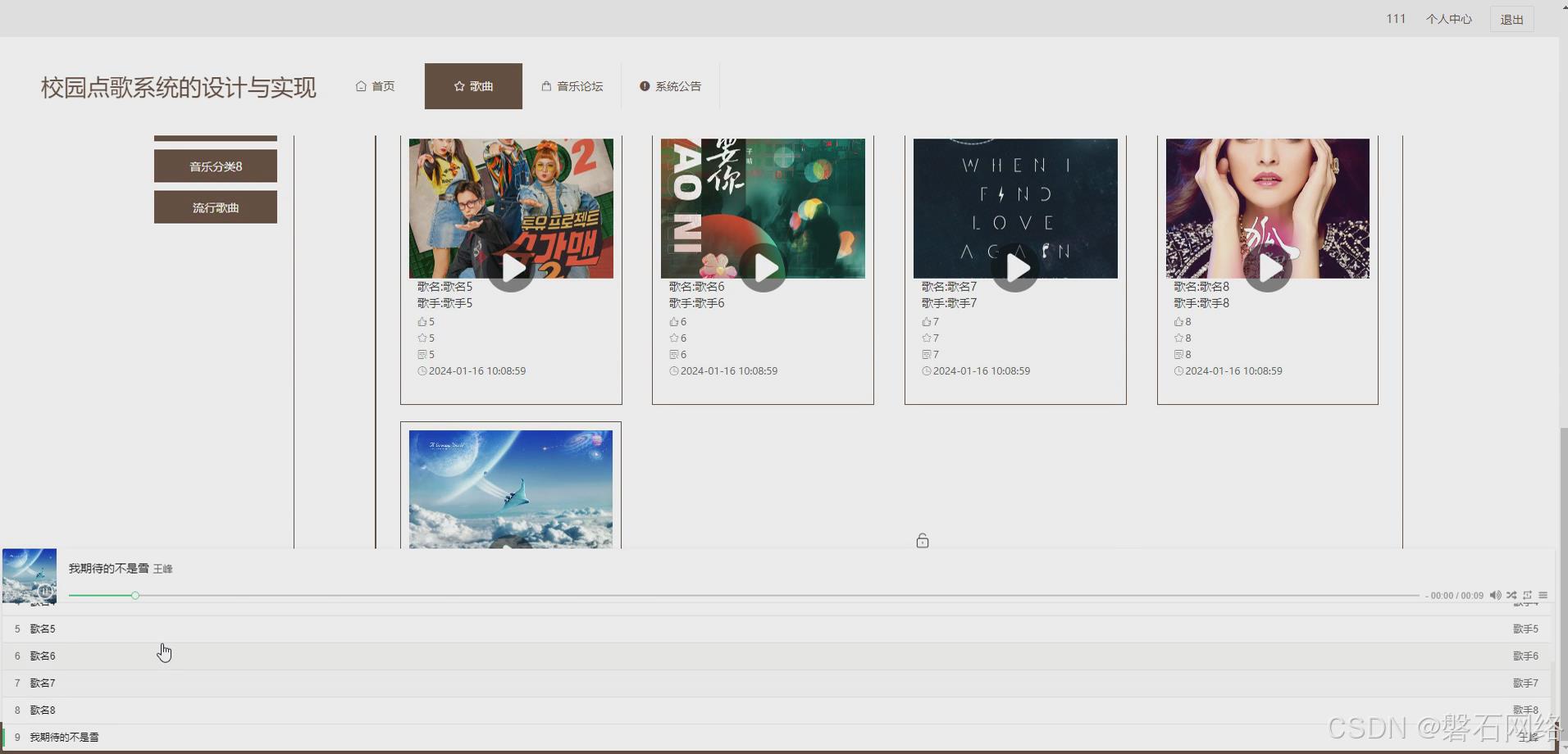The width and height of the screenshot is (1568, 754).
Task: Click star favorite icon on 歌名8 card
Action: click(1178, 338)
